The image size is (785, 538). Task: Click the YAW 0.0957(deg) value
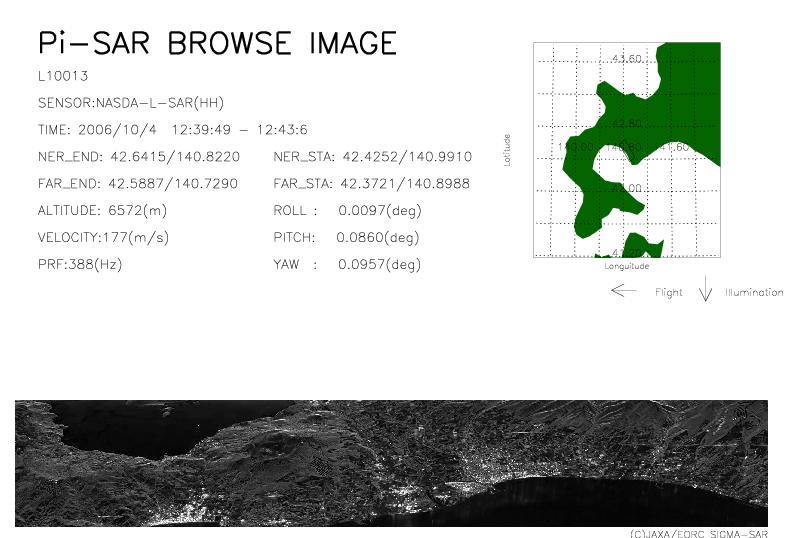[x=347, y=264]
